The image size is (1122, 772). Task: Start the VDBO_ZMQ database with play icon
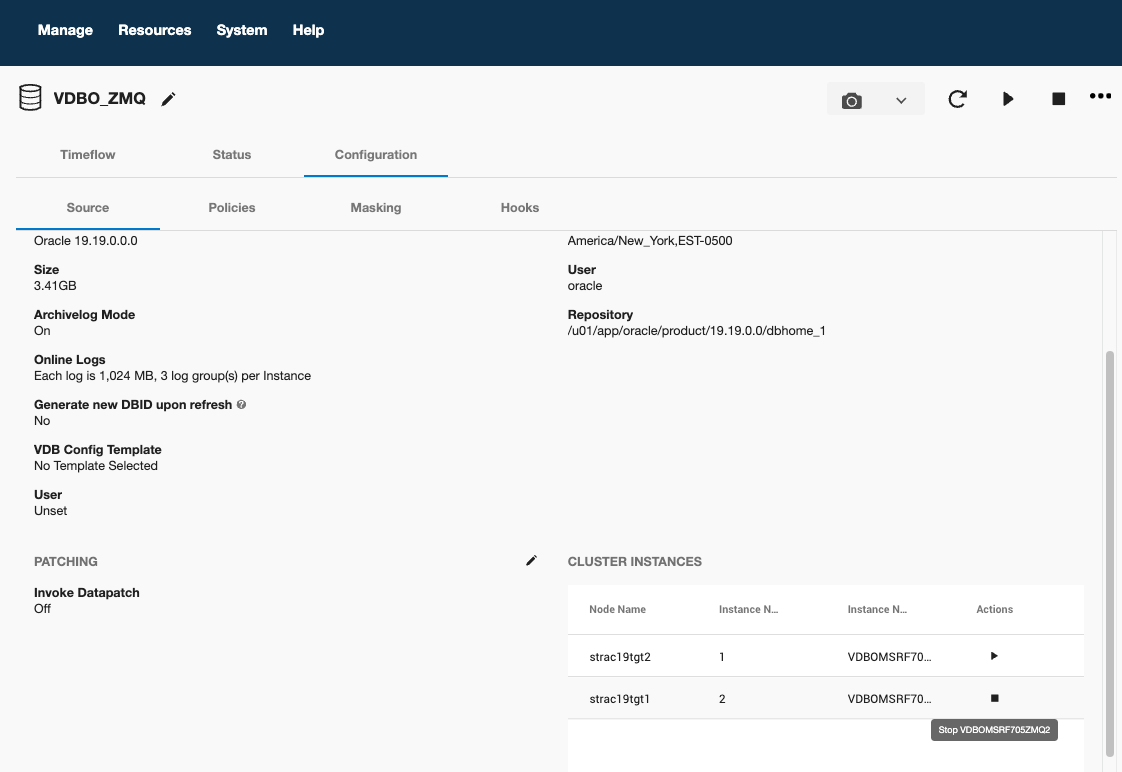(1008, 98)
